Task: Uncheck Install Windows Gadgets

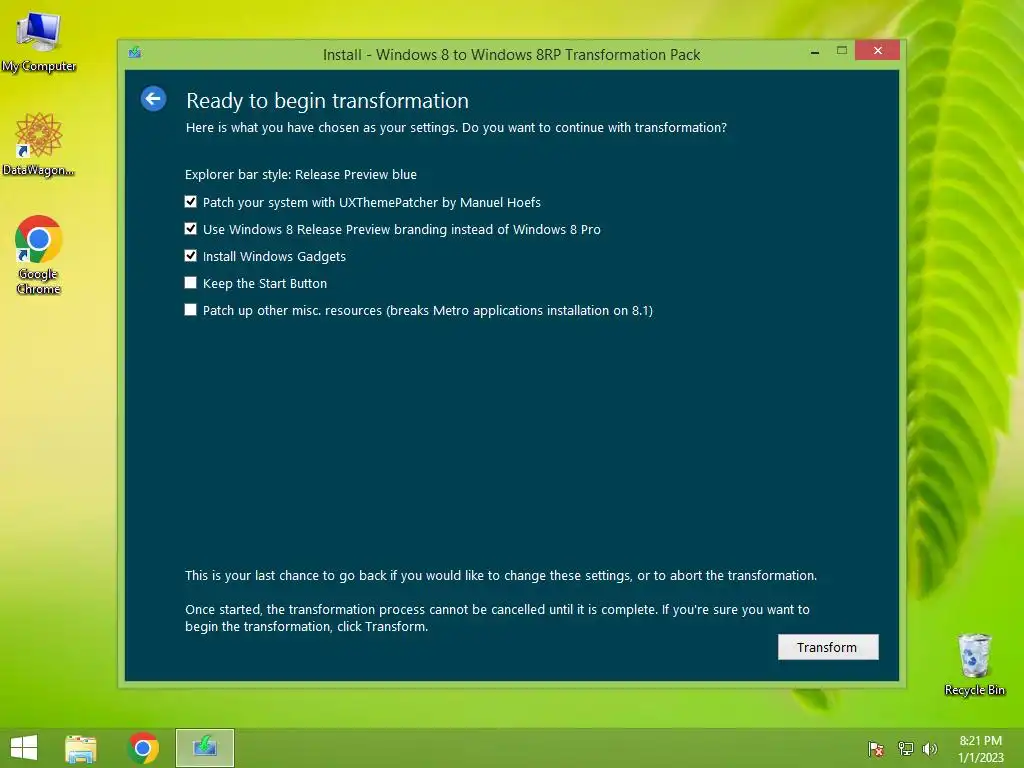Action: (191, 255)
